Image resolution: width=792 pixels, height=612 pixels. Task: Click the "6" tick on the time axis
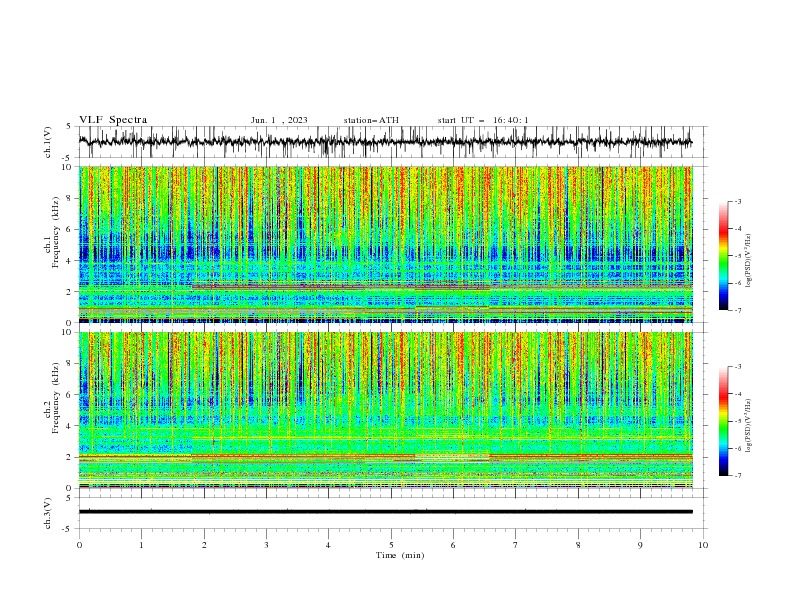(x=454, y=545)
